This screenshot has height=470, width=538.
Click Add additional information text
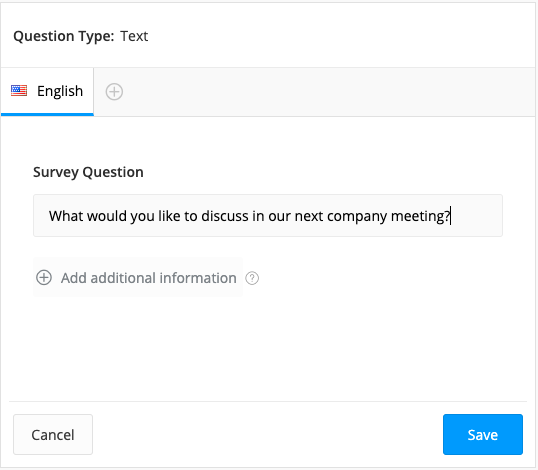(x=149, y=278)
